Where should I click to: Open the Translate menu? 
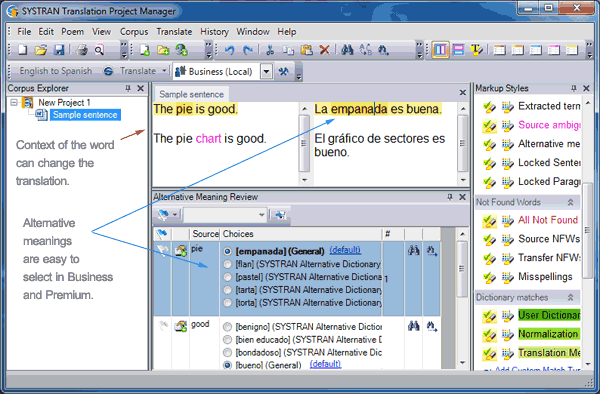pyautogui.click(x=174, y=32)
